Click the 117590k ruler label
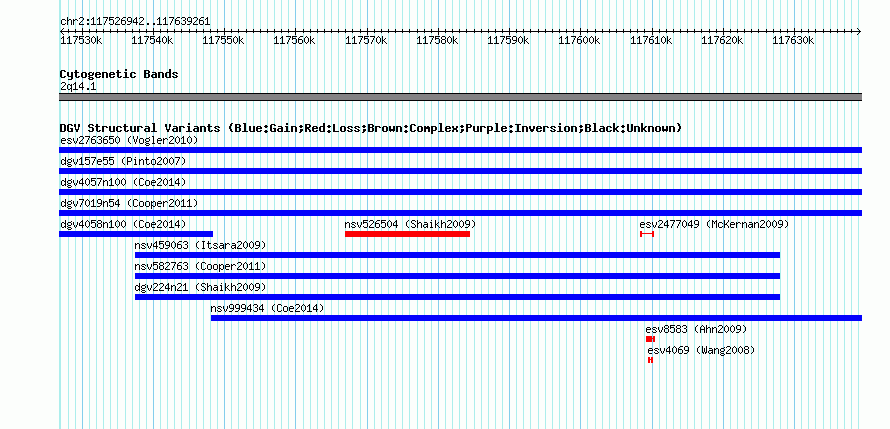The width and height of the screenshot is (890, 429). click(509, 40)
